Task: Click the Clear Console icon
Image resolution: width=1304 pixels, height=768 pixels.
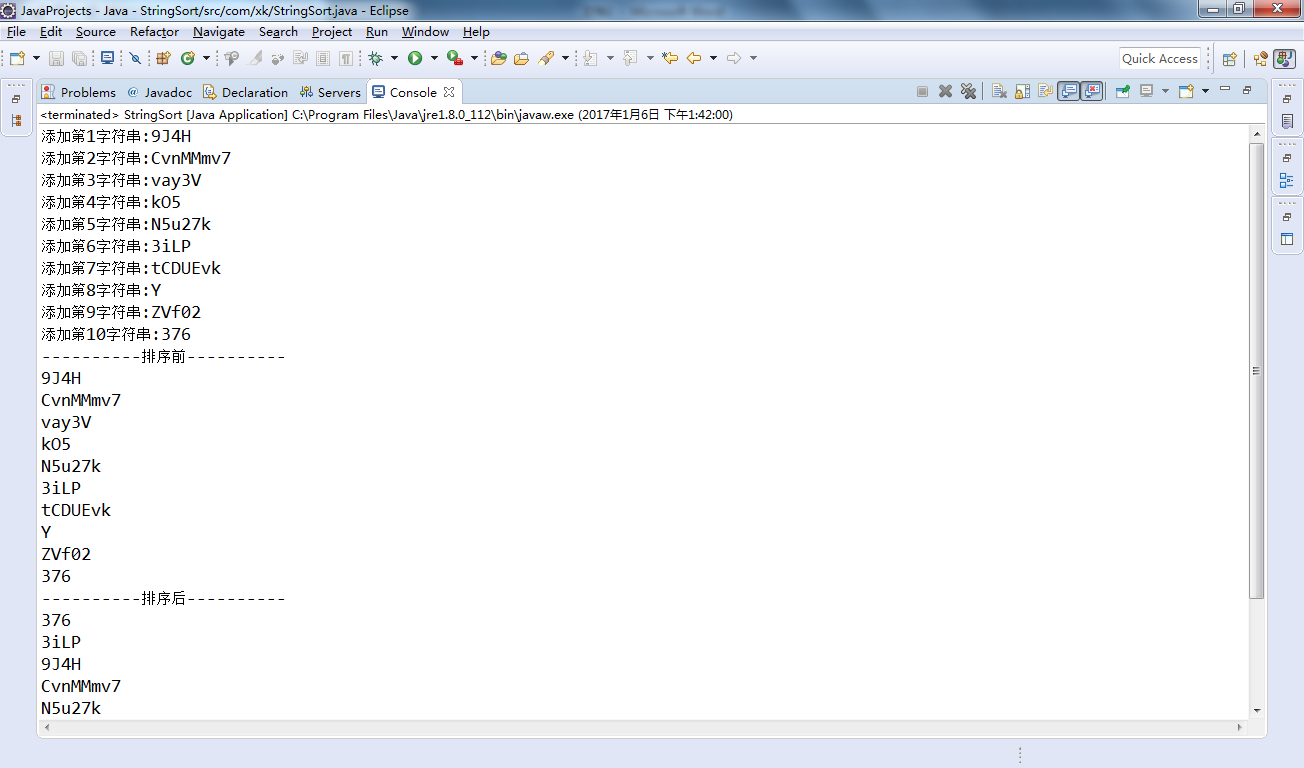Action: tap(999, 91)
